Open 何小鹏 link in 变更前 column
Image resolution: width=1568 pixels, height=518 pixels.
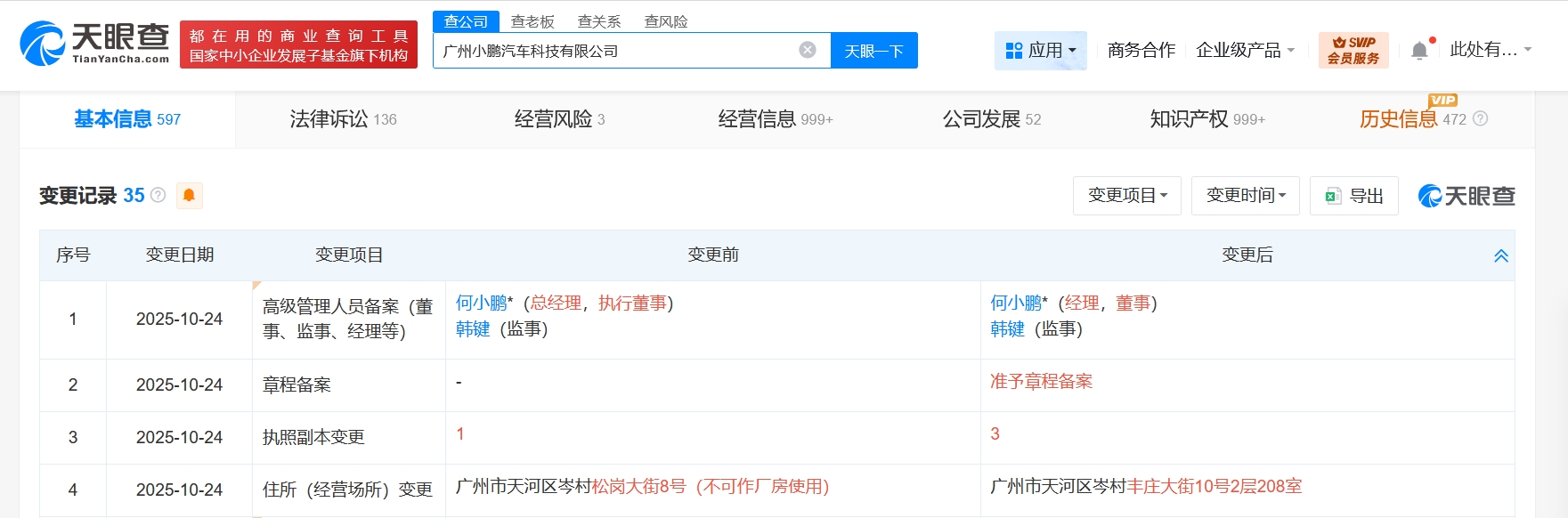pyautogui.click(x=481, y=303)
